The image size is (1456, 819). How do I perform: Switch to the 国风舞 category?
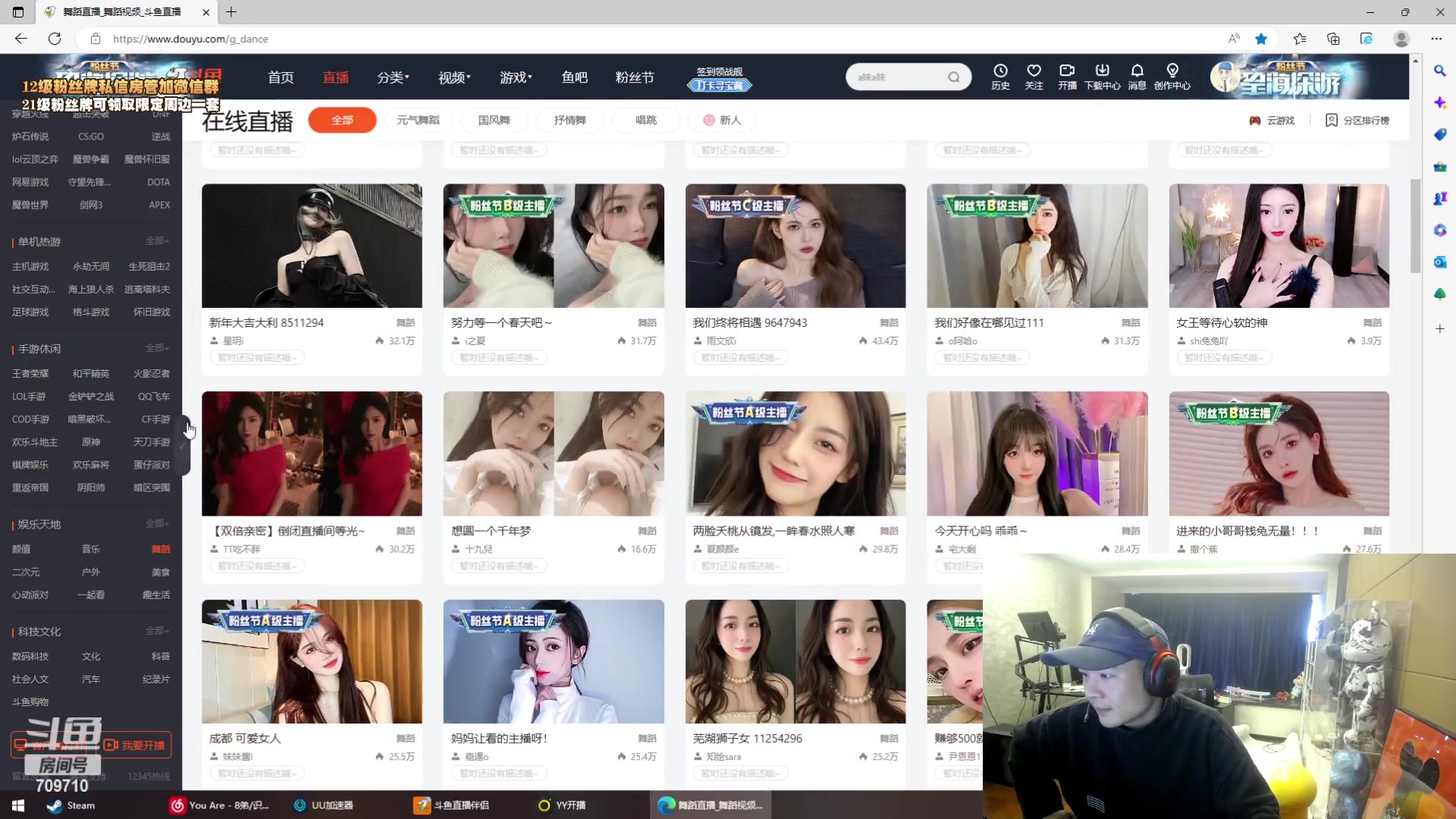tap(494, 120)
